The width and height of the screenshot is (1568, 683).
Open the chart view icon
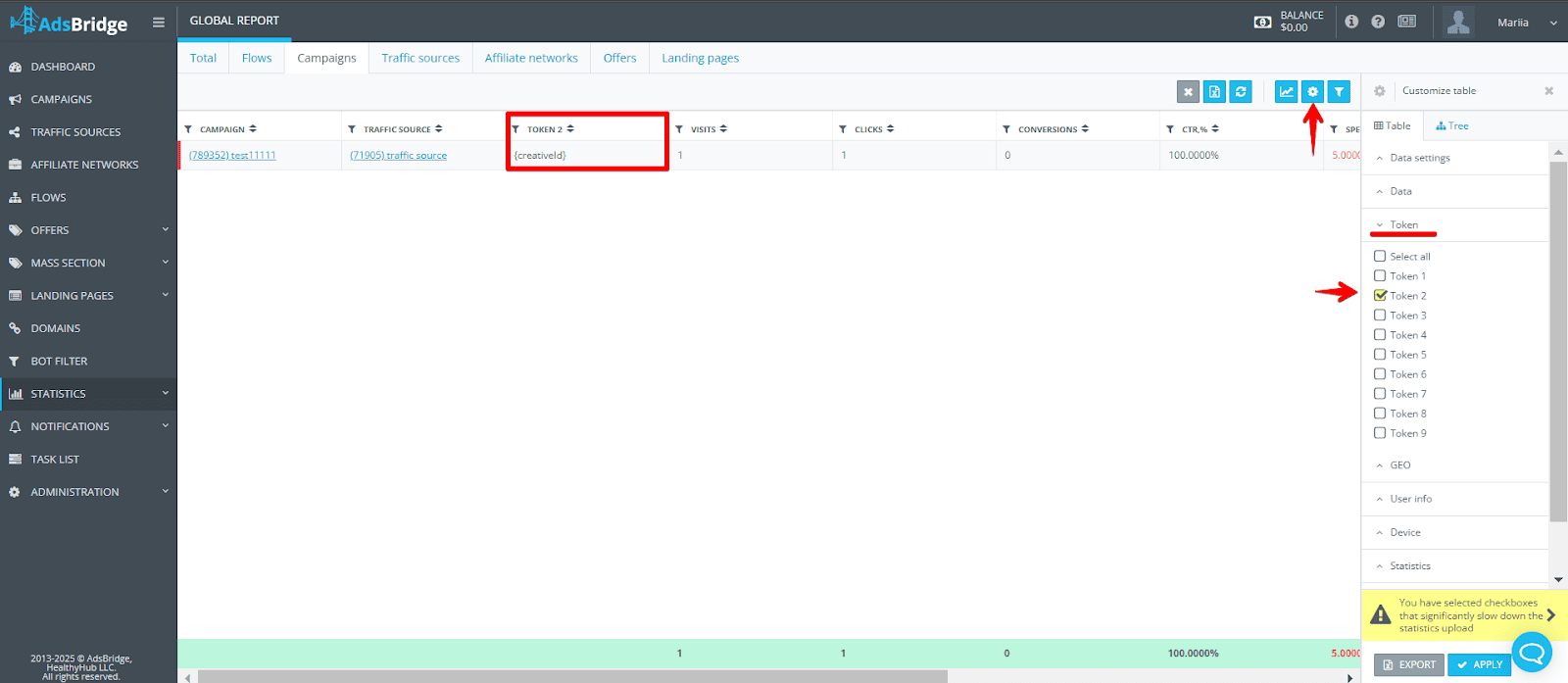(x=1286, y=91)
